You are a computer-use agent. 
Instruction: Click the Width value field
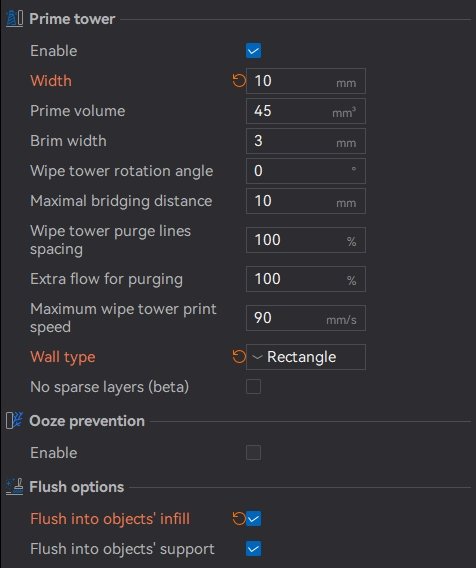(306, 81)
